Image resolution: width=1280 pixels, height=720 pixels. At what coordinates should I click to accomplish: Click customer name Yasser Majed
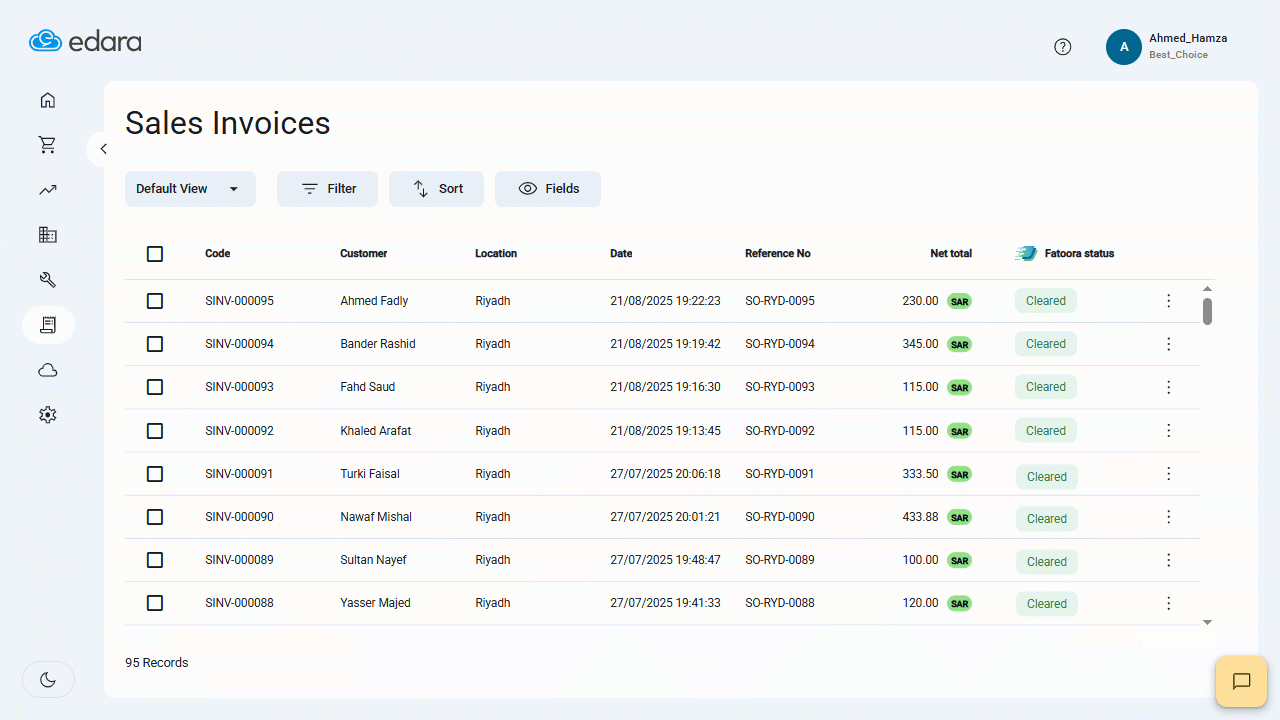point(375,603)
